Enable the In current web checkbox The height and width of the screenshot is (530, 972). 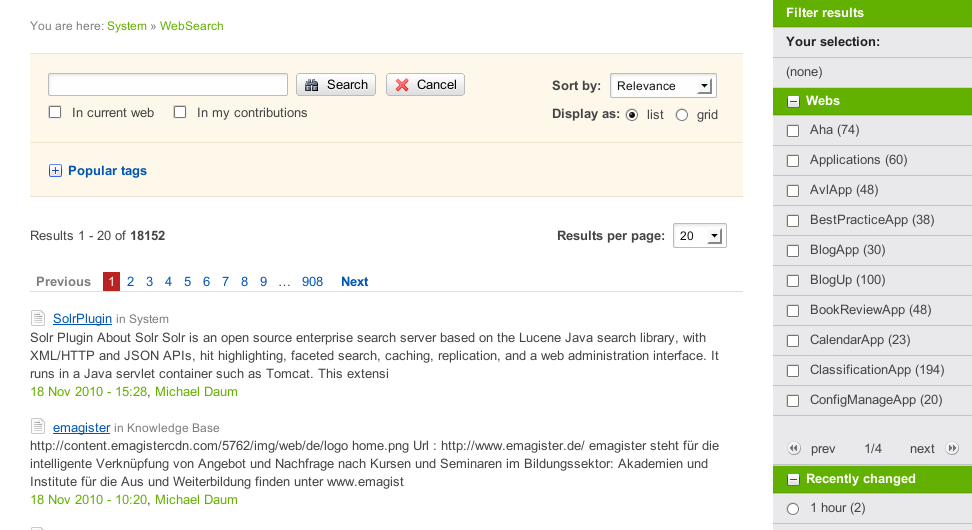point(56,113)
